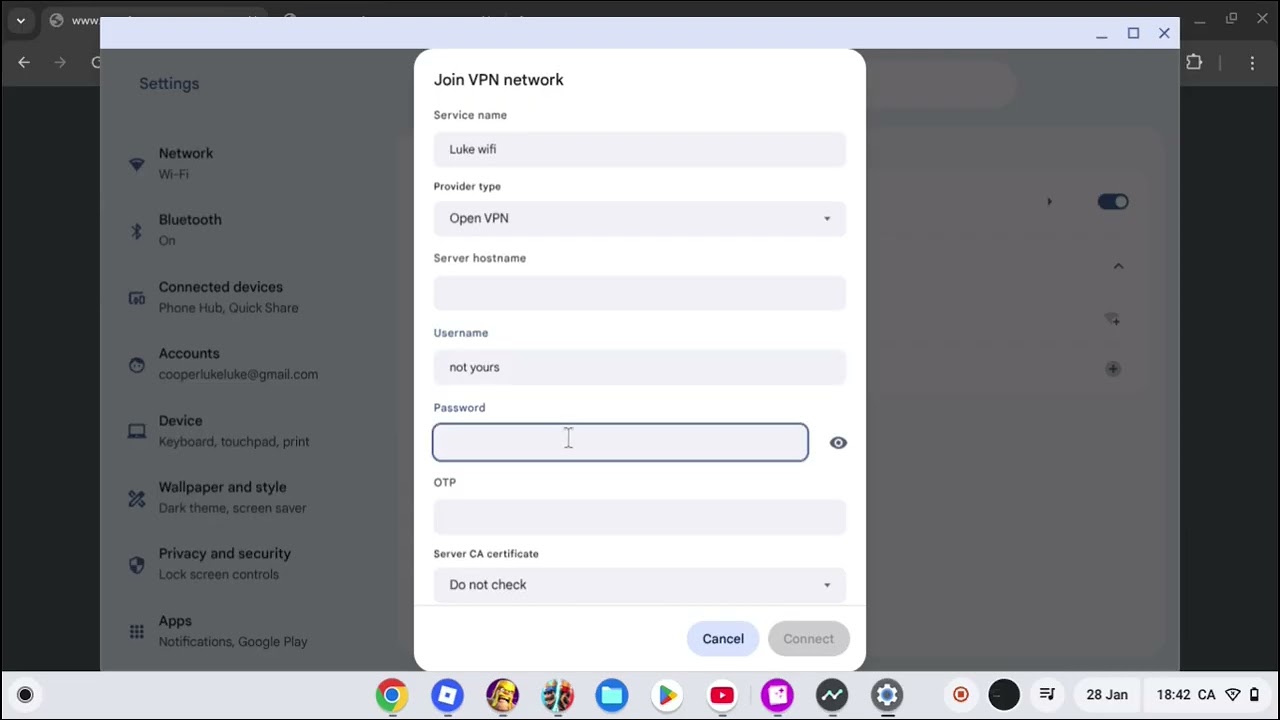Click the OTP input field

coord(640,517)
